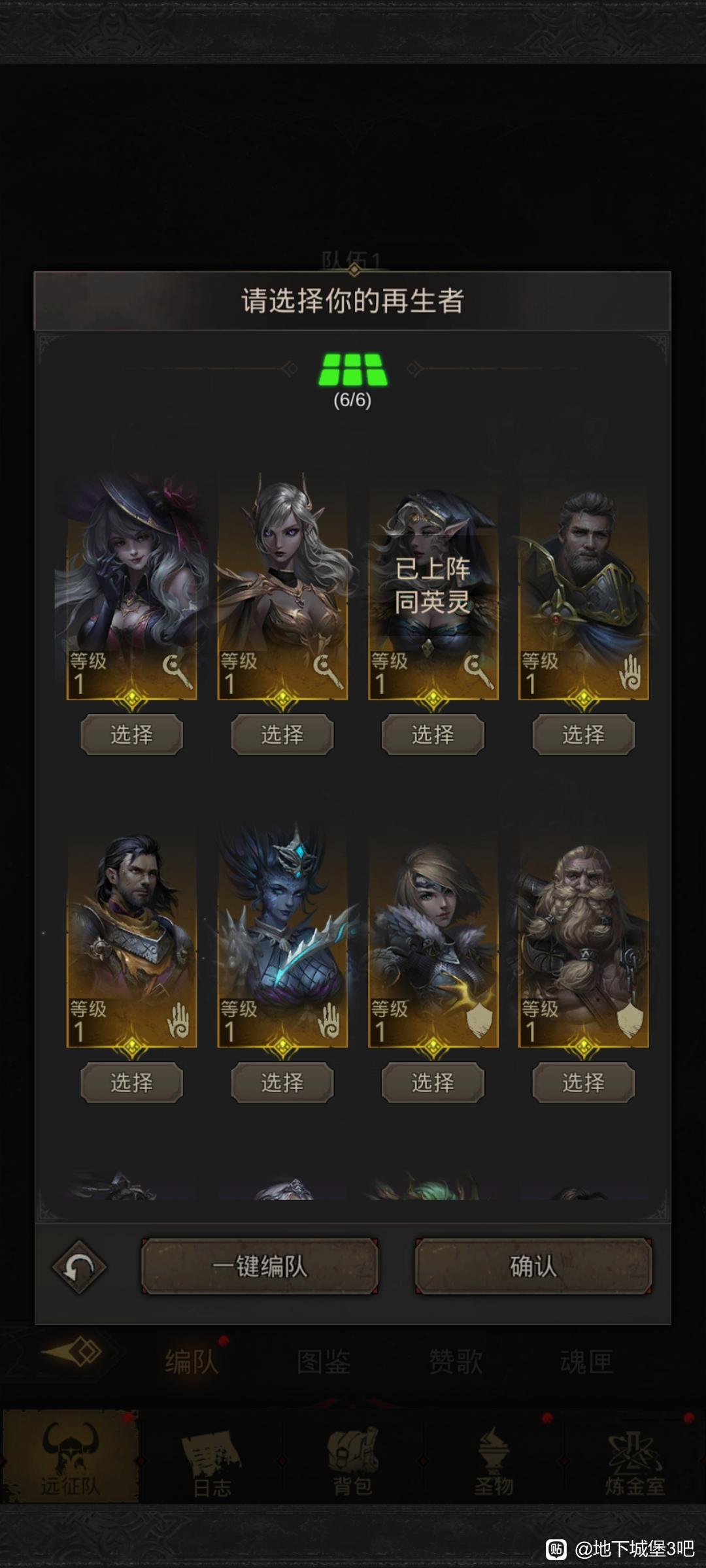
Task: Click the 确认 confirm button
Action: pos(533,1266)
